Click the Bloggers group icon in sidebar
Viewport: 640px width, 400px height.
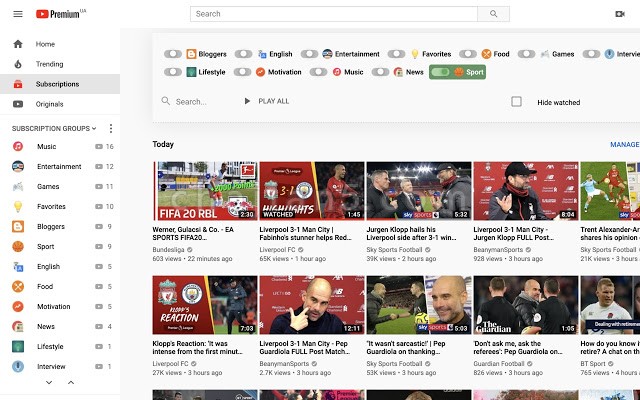point(18,227)
